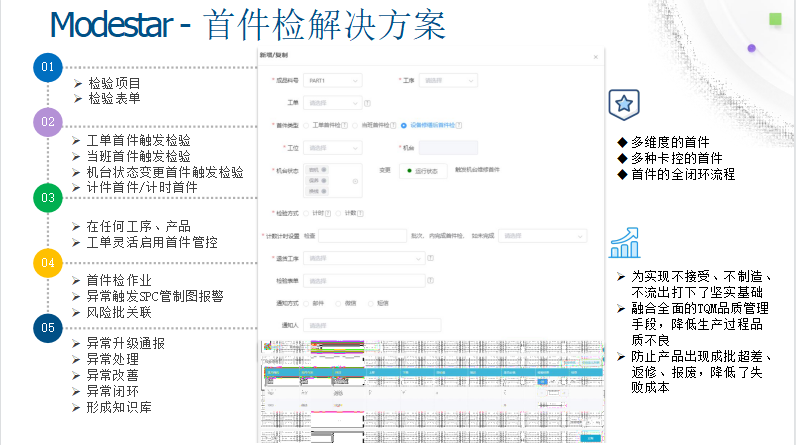The height and width of the screenshot is (445, 796).
Task: Click 异常升级通报 bullet text
Action: coord(125,344)
